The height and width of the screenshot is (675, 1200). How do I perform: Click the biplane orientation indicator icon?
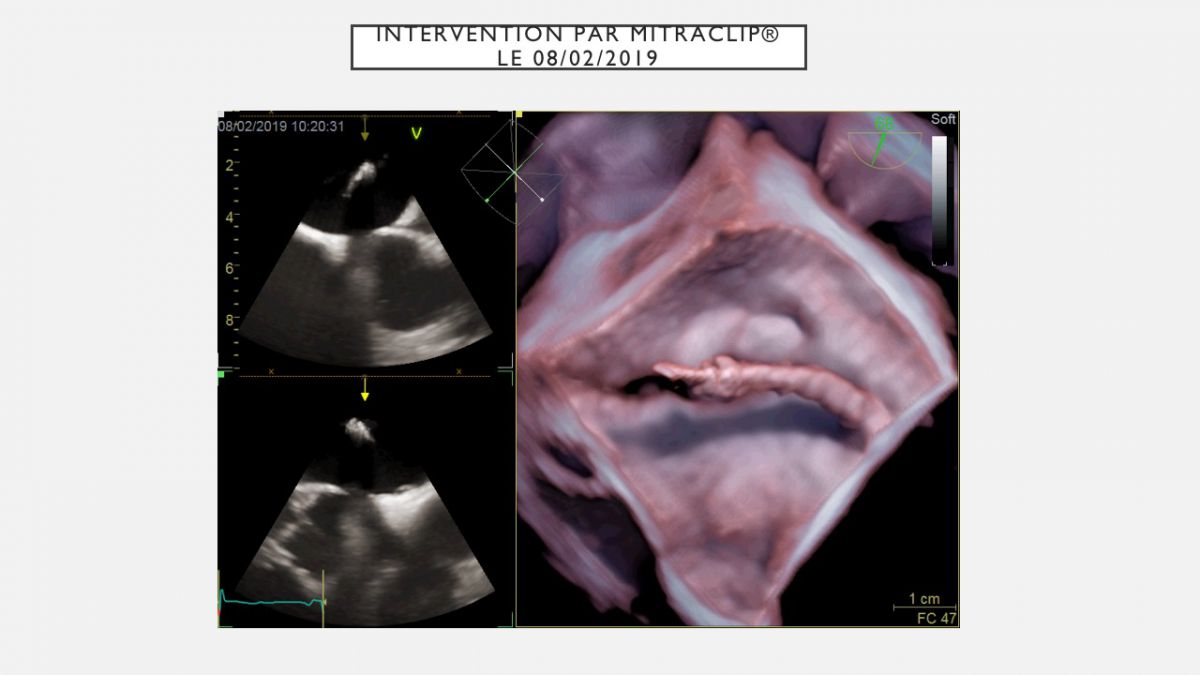pos(512,172)
